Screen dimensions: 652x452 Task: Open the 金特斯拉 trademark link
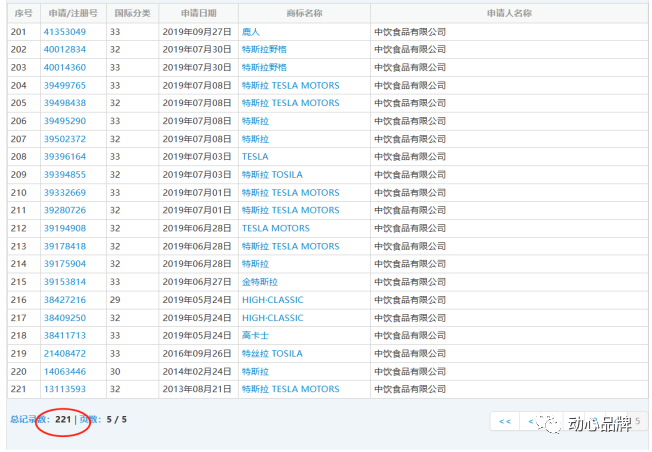click(260, 282)
